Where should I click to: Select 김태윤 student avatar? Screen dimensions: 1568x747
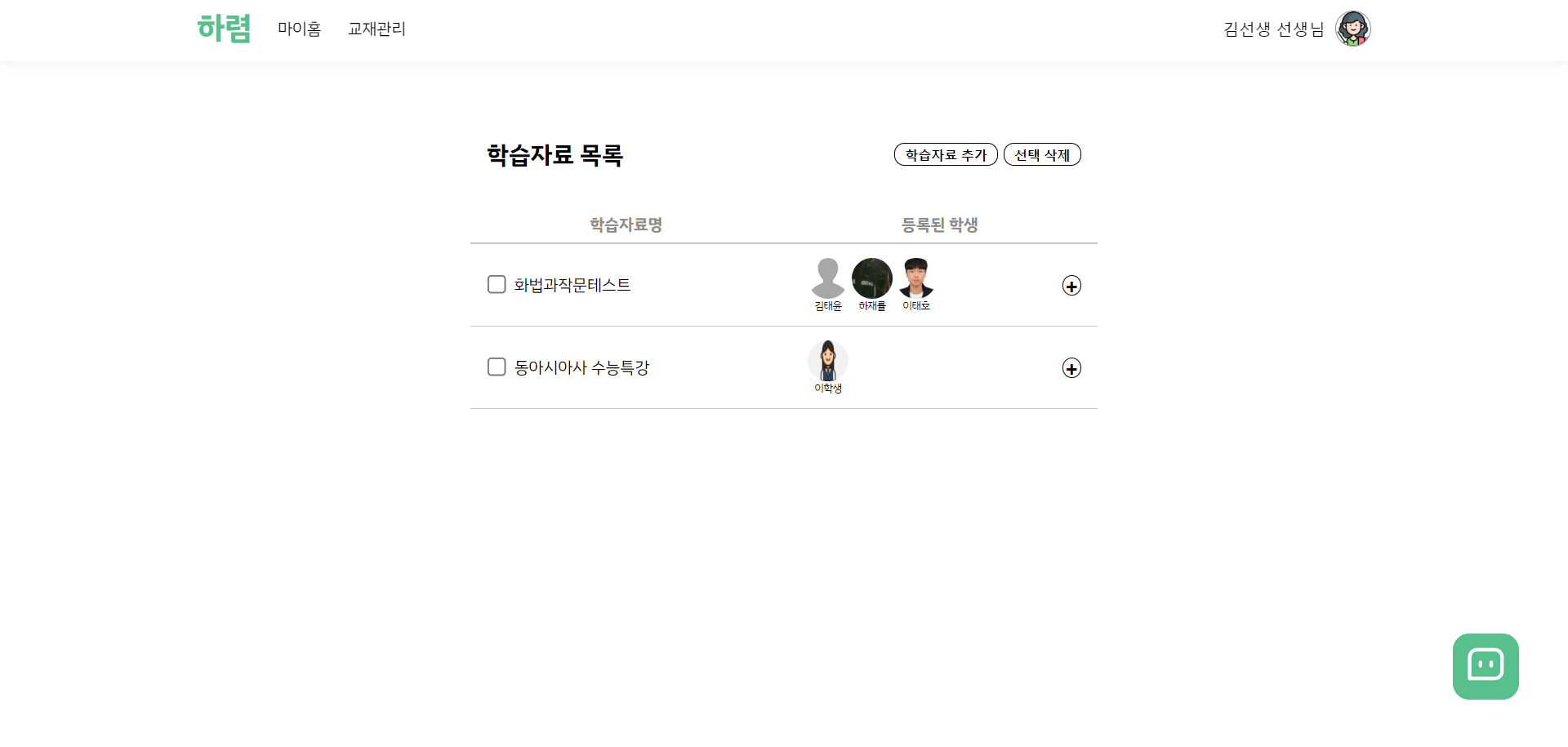(827, 279)
